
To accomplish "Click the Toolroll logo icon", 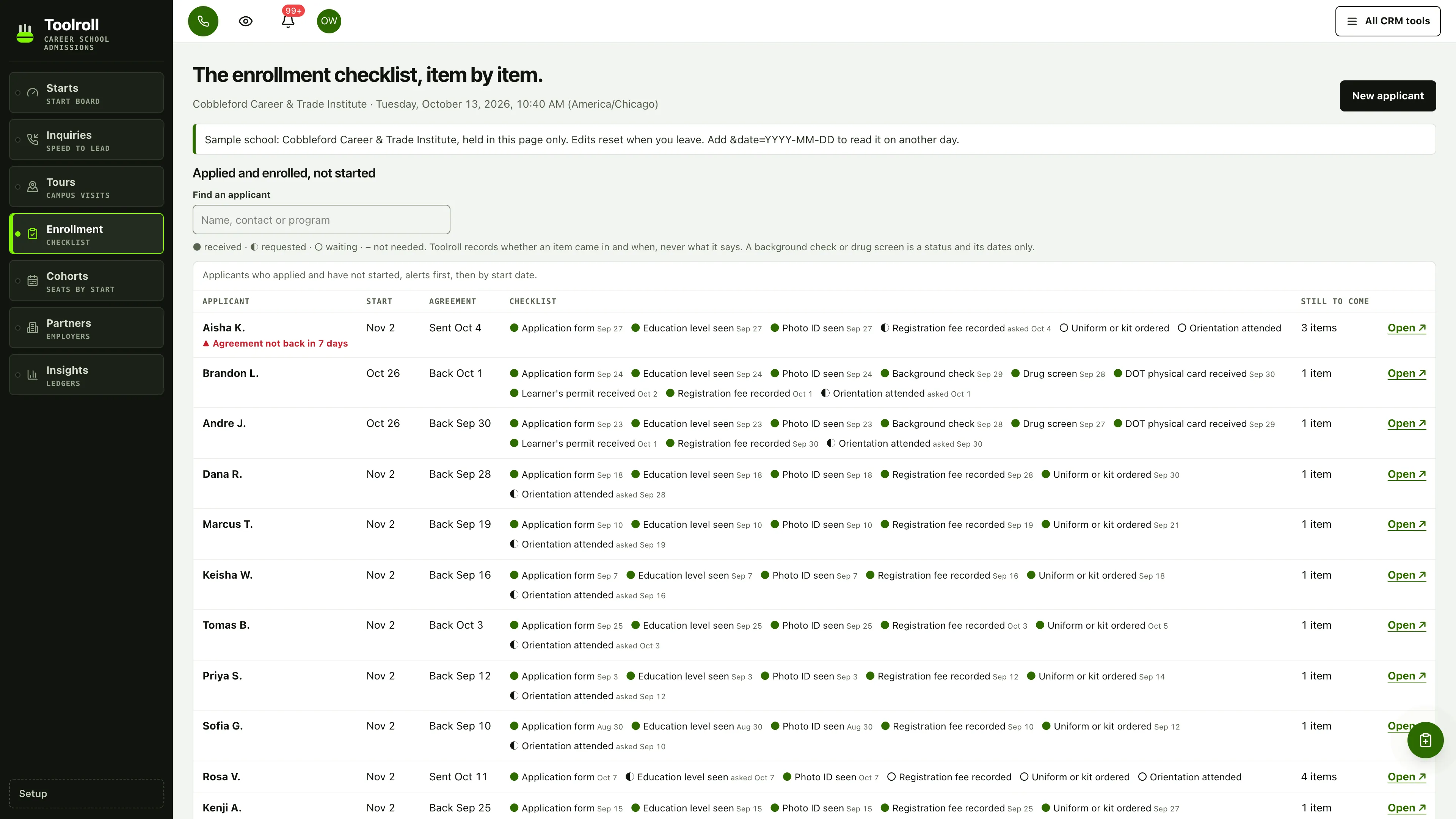I will point(25,33).
